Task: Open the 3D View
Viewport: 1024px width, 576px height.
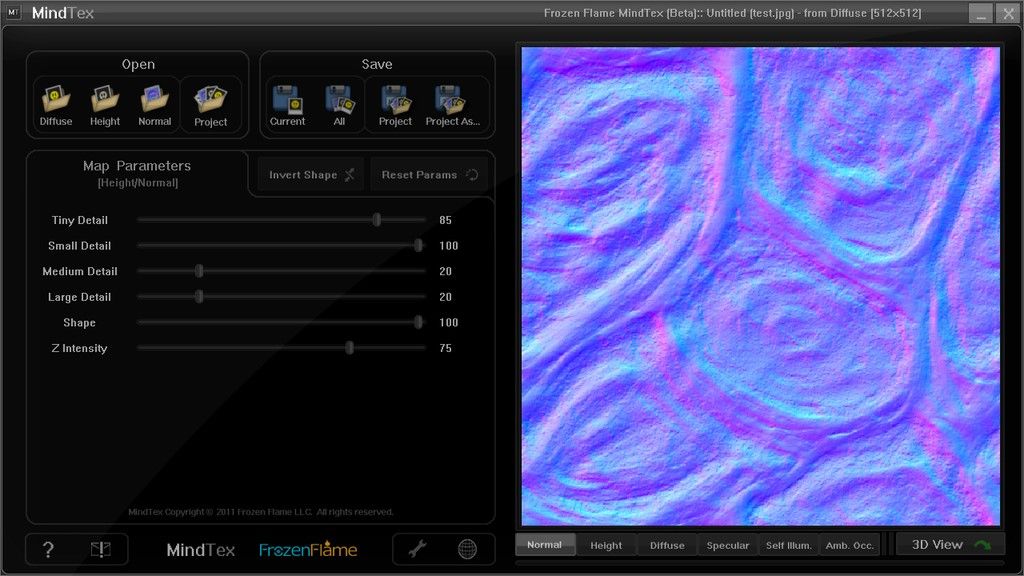Action: click(950, 545)
